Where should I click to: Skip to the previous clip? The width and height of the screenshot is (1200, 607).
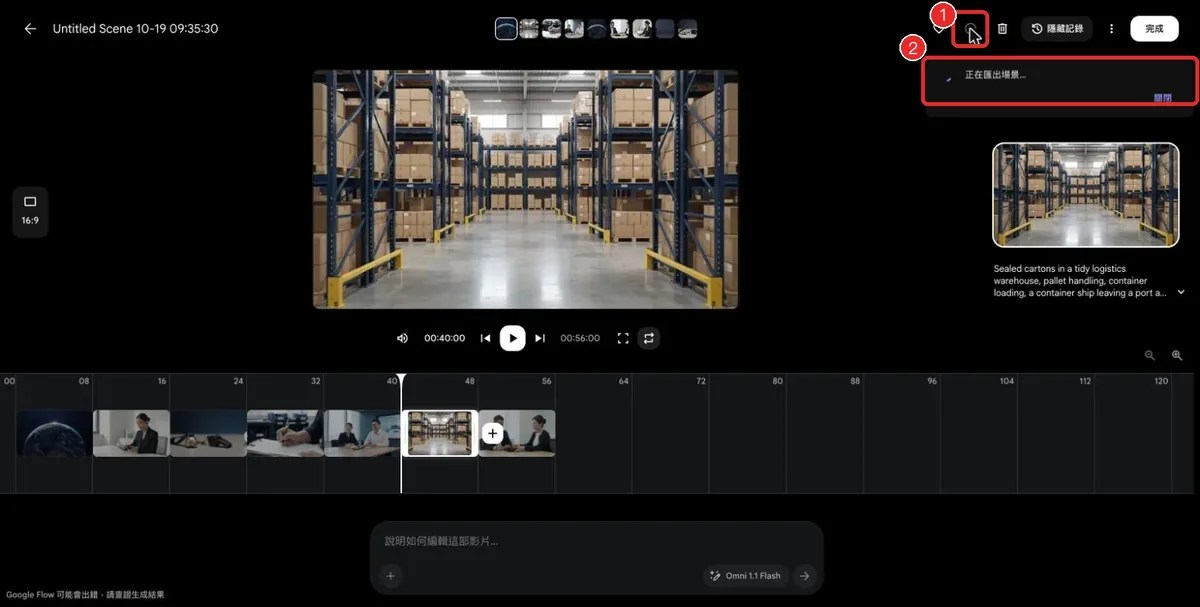pos(485,338)
